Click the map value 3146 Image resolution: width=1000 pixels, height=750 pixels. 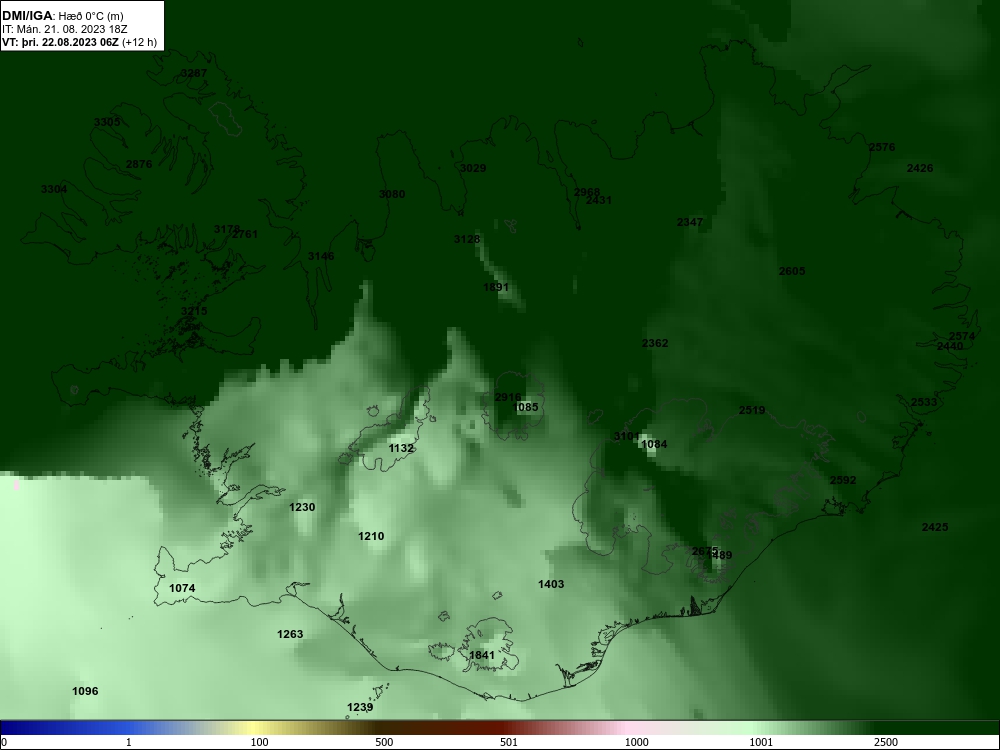321,256
